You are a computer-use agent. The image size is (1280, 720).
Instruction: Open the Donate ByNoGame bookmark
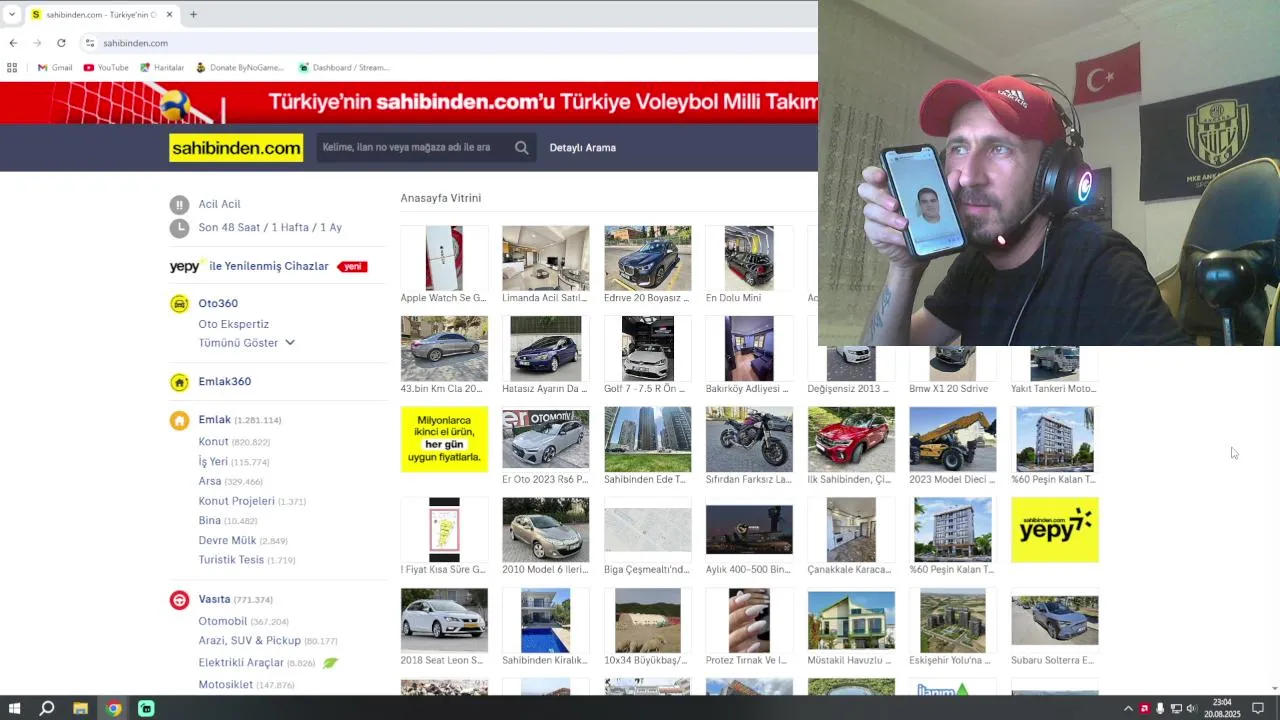pos(240,67)
